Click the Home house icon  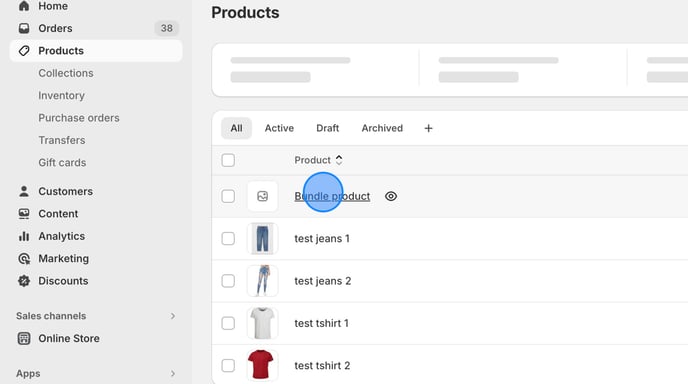24,6
